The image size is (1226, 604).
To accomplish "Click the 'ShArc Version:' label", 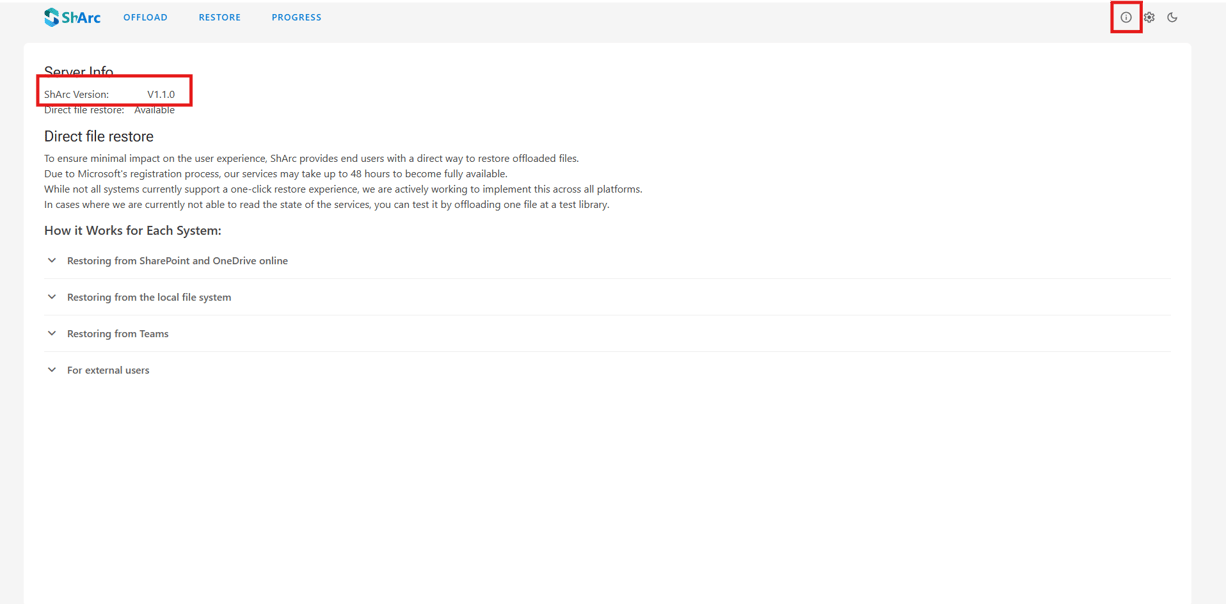I will pos(76,94).
